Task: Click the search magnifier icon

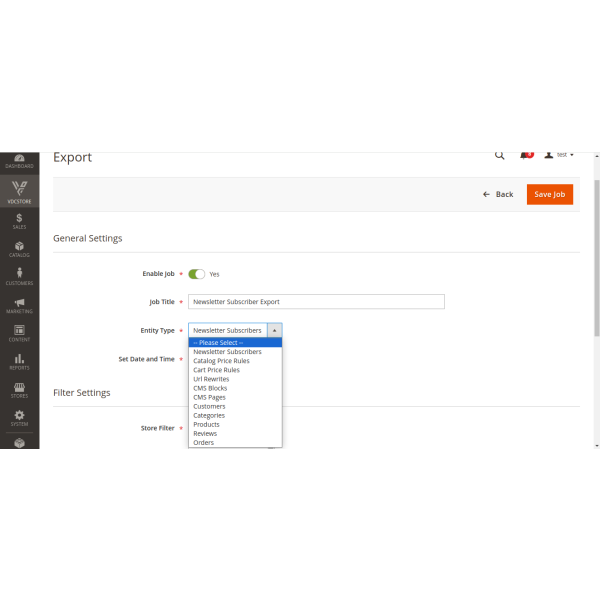Action: tap(500, 156)
